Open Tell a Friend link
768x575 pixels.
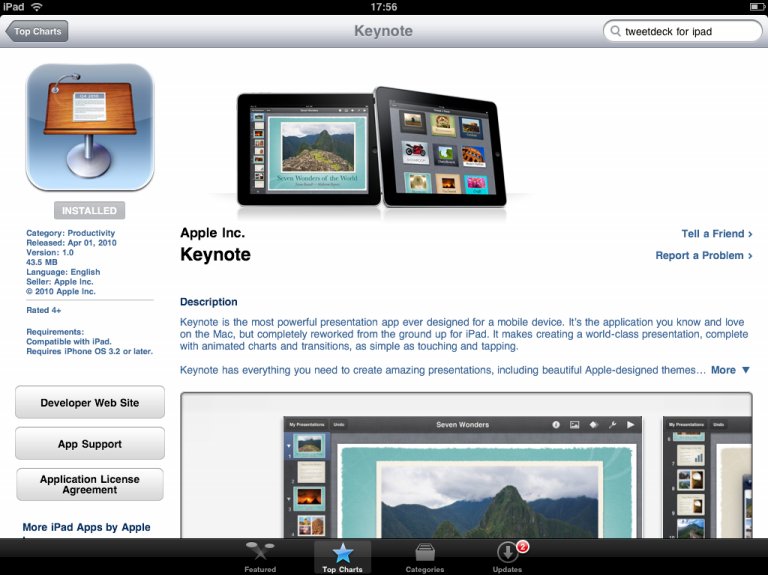pos(716,234)
